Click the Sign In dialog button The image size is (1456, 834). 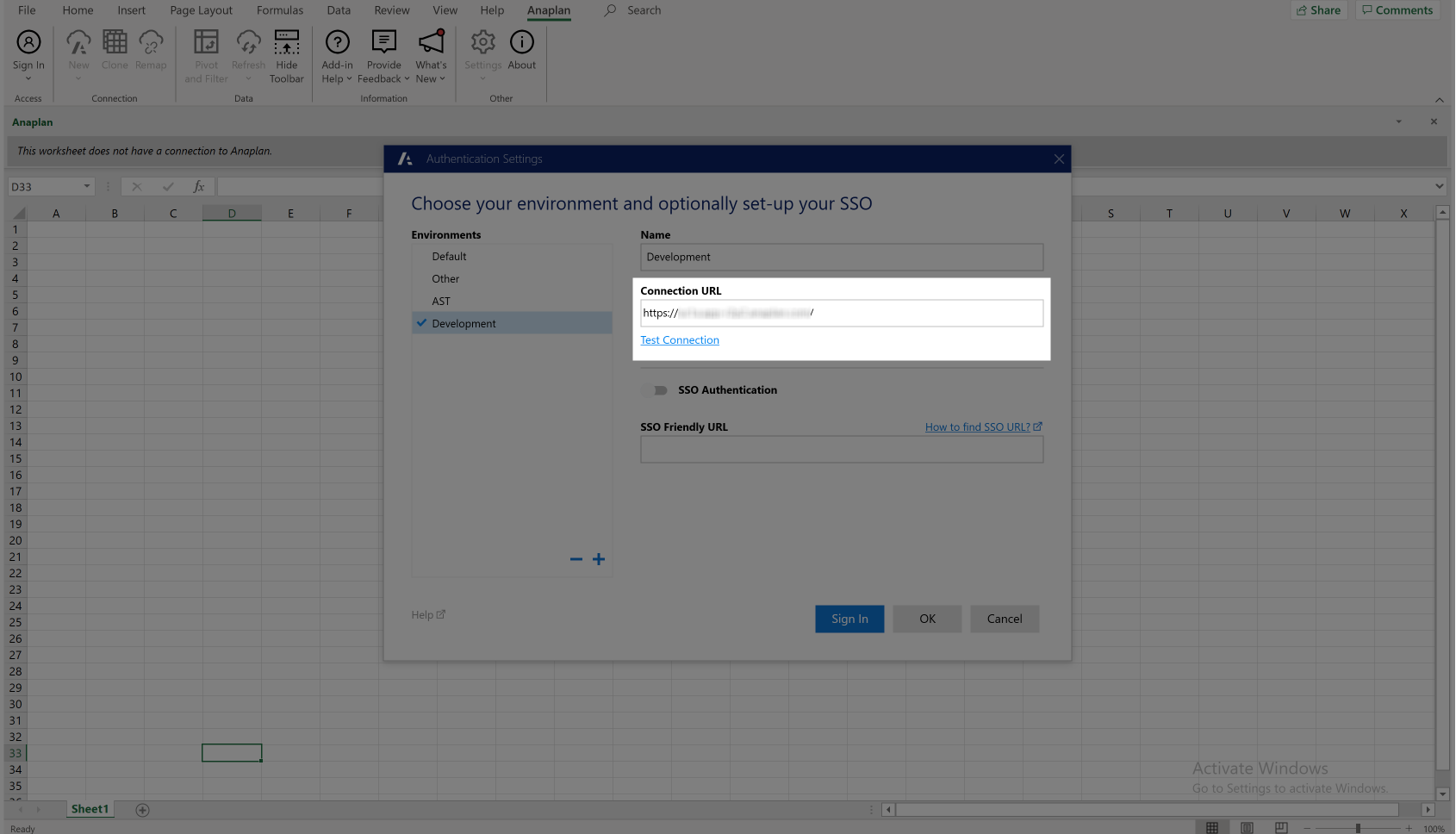[849, 619]
